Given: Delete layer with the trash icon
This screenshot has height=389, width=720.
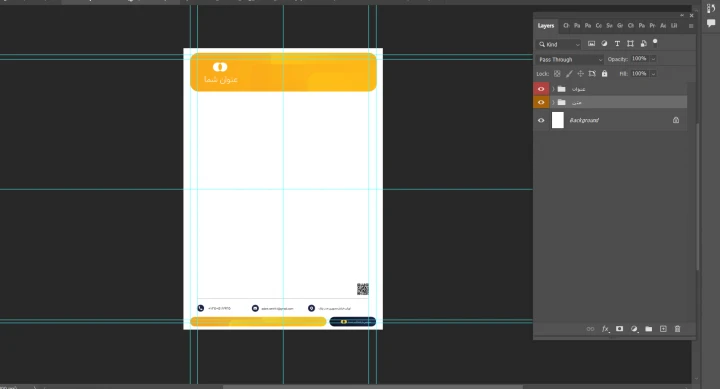Looking at the screenshot, I should (677, 329).
